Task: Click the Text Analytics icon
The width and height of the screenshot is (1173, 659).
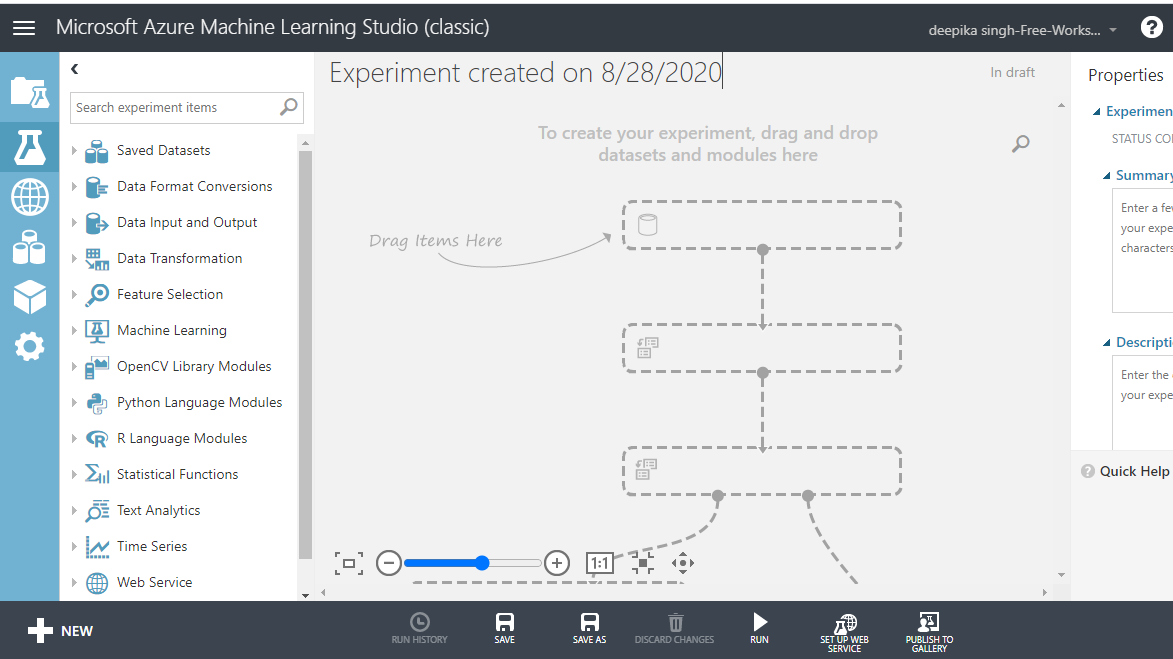Action: coord(97,510)
